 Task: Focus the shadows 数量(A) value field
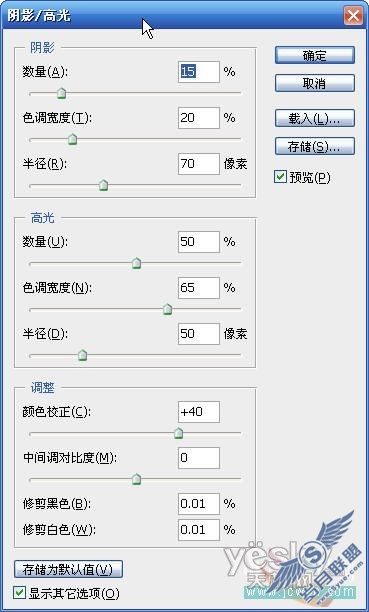click(x=199, y=72)
